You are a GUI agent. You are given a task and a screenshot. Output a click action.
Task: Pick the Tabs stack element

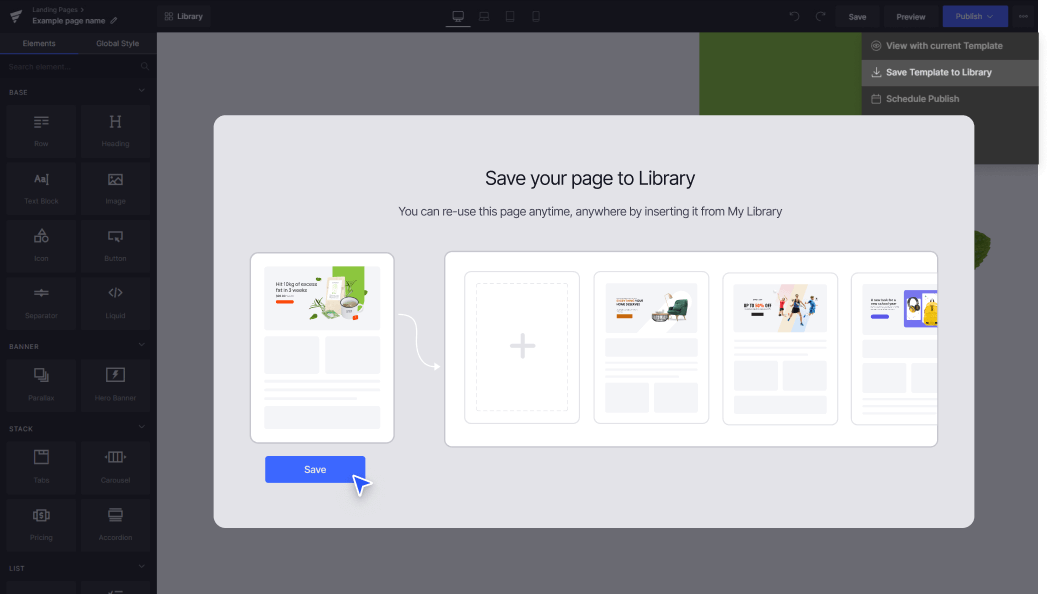[x=41, y=467]
